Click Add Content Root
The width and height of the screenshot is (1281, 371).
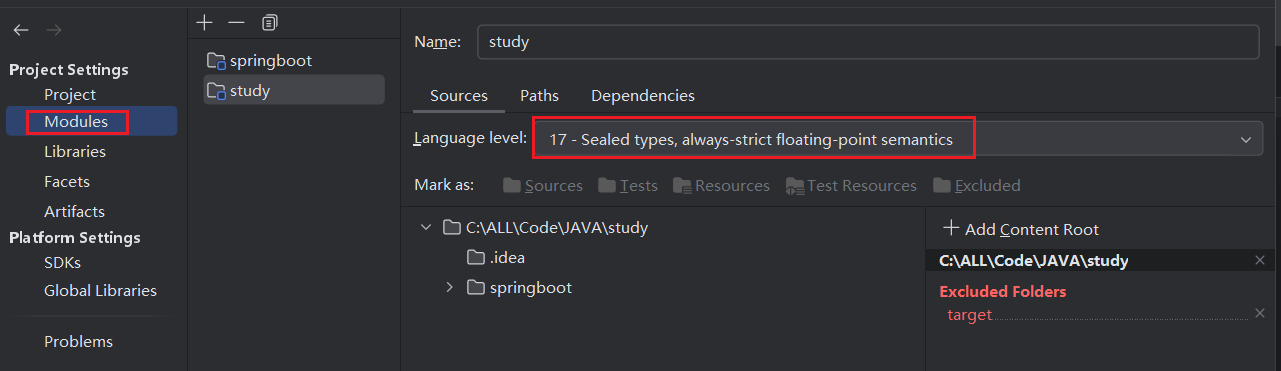1021,229
